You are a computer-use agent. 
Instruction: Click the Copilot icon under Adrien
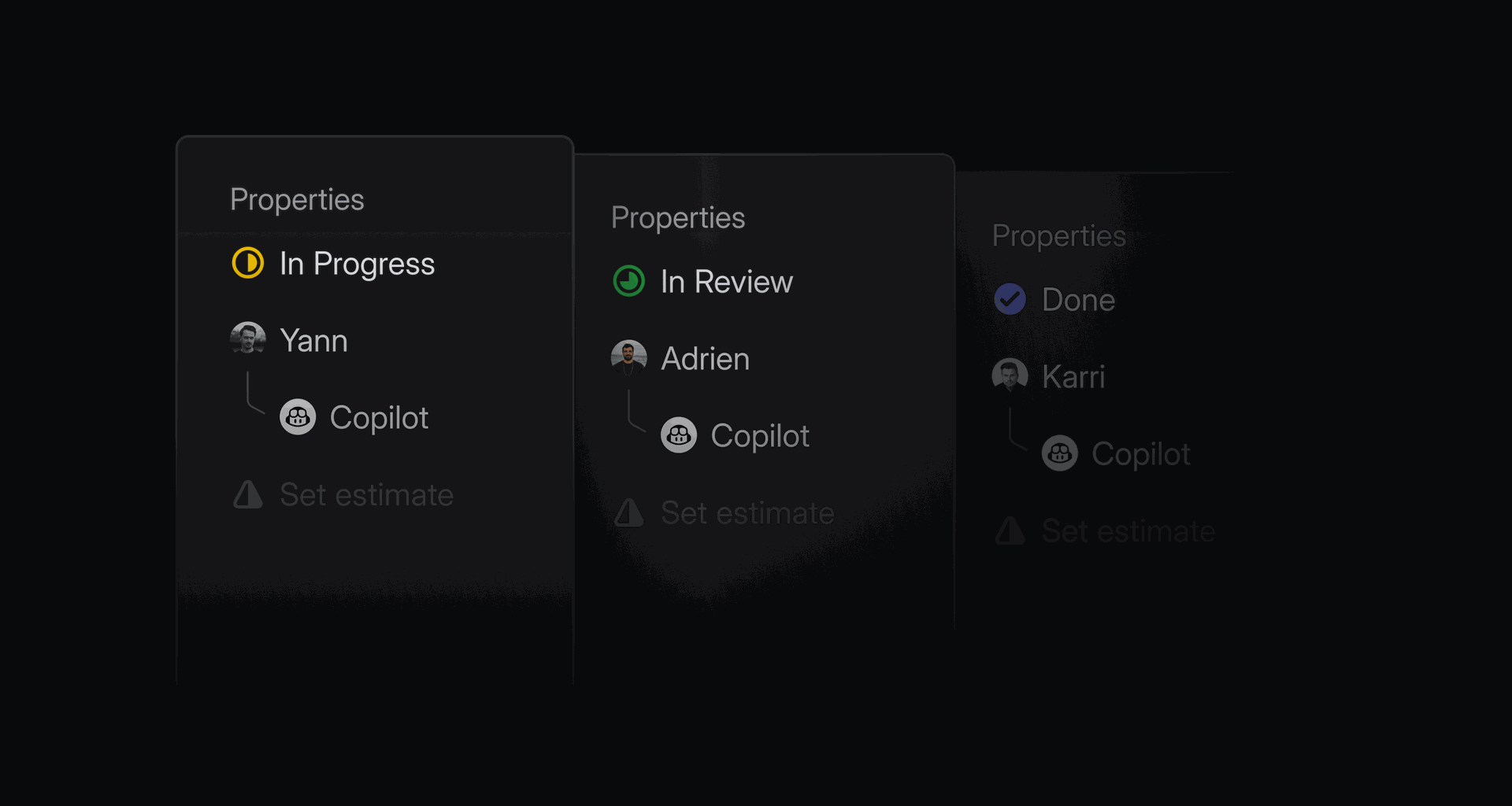click(x=679, y=435)
